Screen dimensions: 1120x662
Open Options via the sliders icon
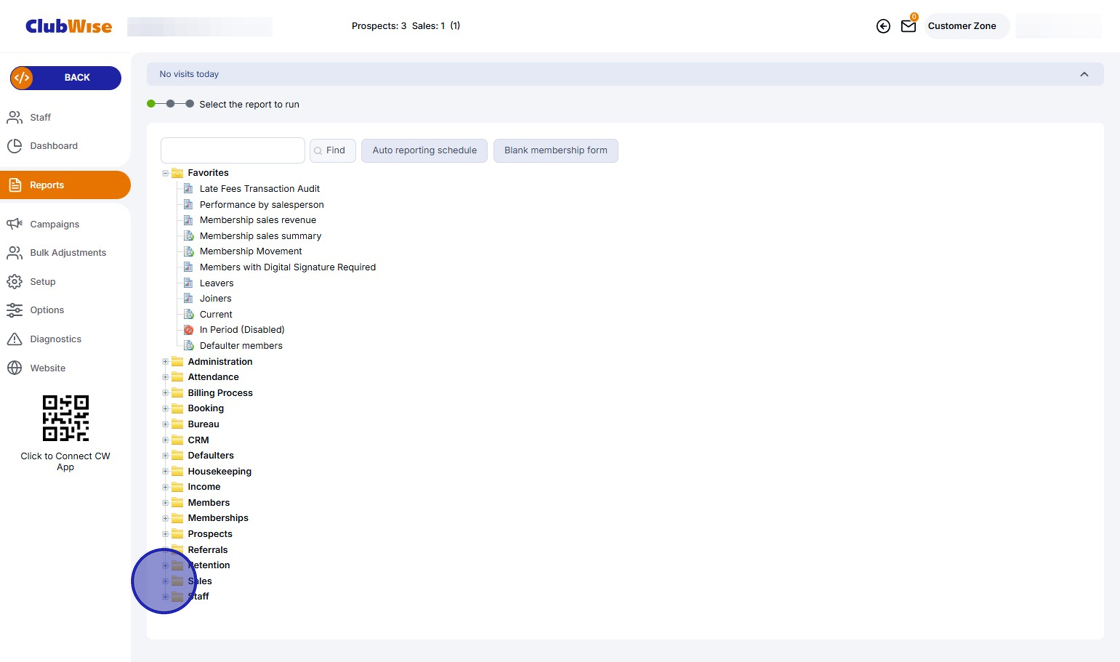point(14,310)
